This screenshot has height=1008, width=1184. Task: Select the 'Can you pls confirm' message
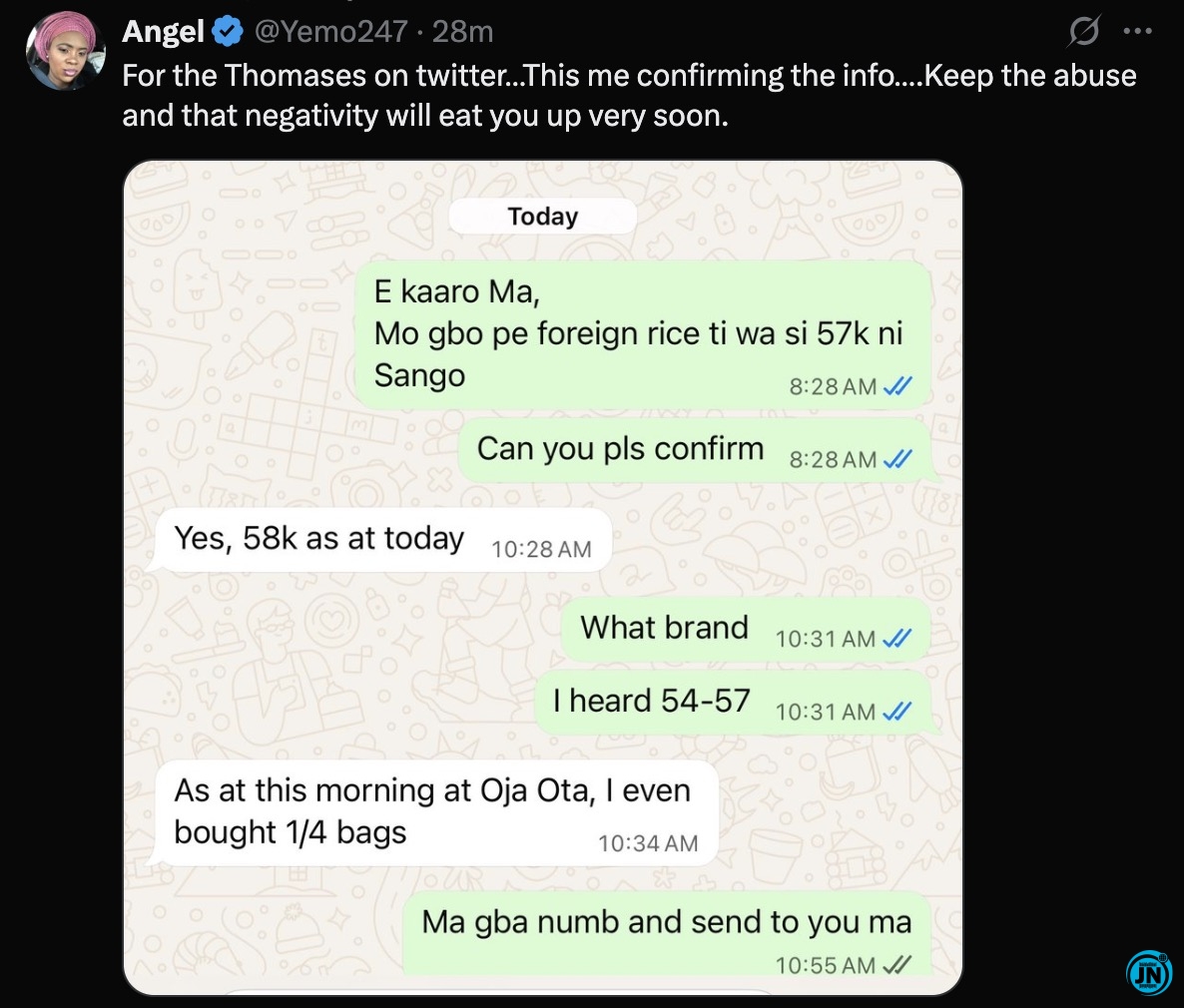click(695, 451)
